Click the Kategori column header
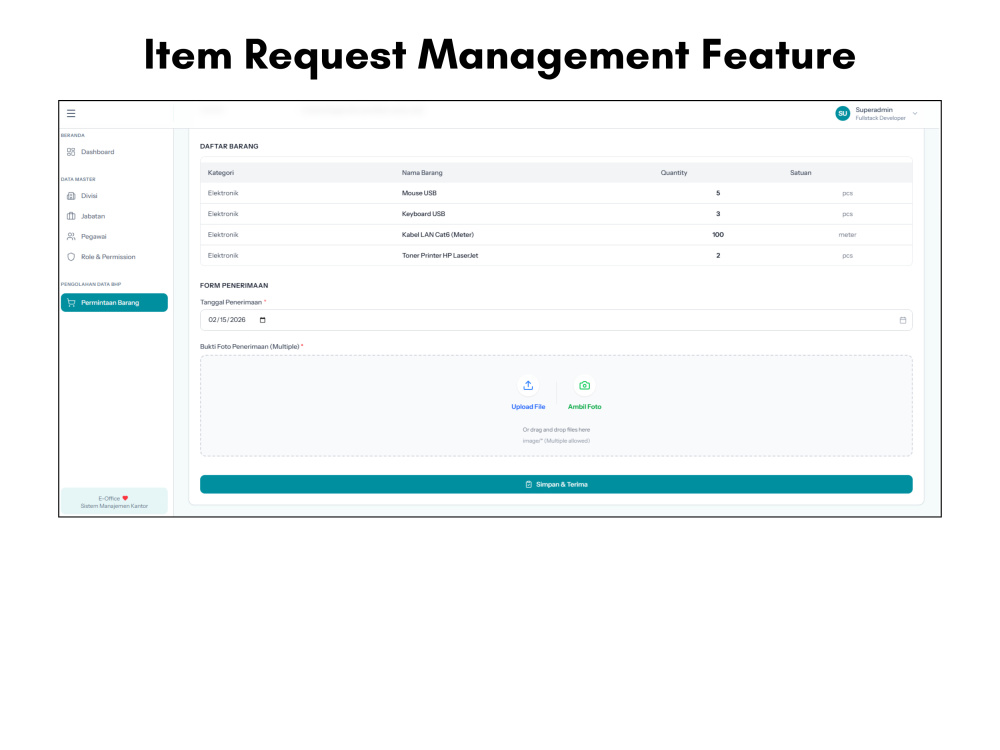Image resolution: width=1000 pixels, height=750 pixels. (221, 173)
